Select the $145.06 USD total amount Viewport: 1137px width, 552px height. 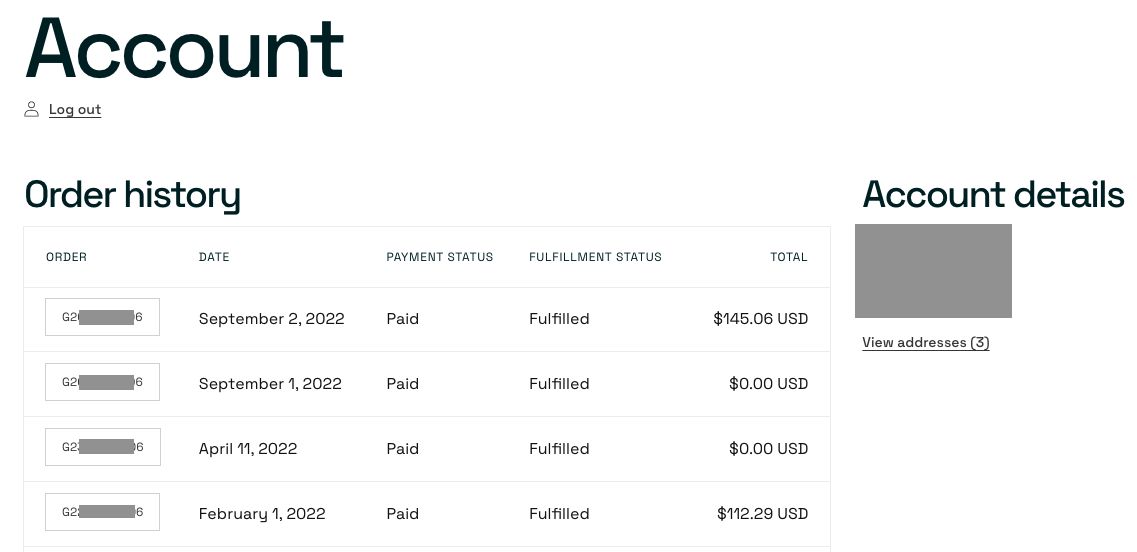pyautogui.click(x=761, y=318)
